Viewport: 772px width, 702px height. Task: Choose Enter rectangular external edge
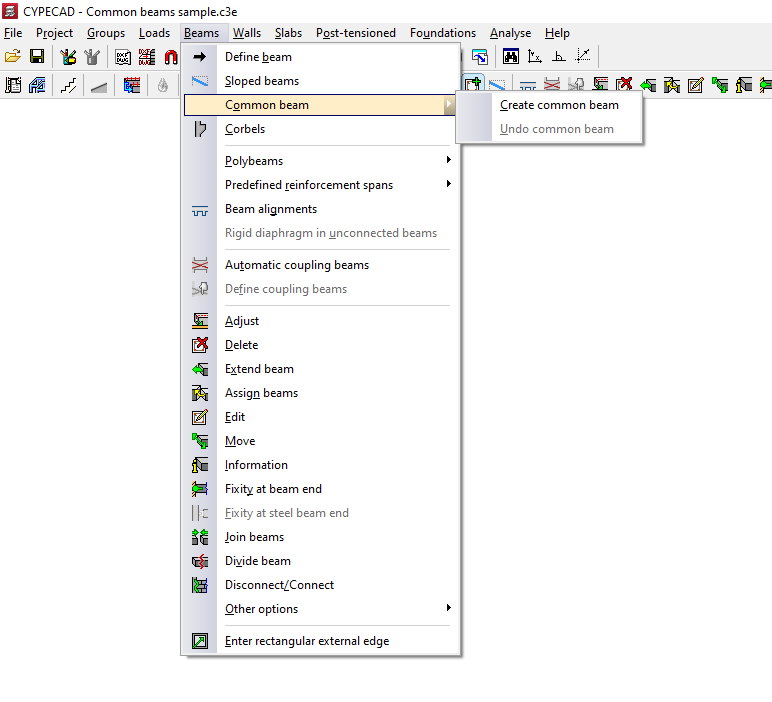point(307,641)
